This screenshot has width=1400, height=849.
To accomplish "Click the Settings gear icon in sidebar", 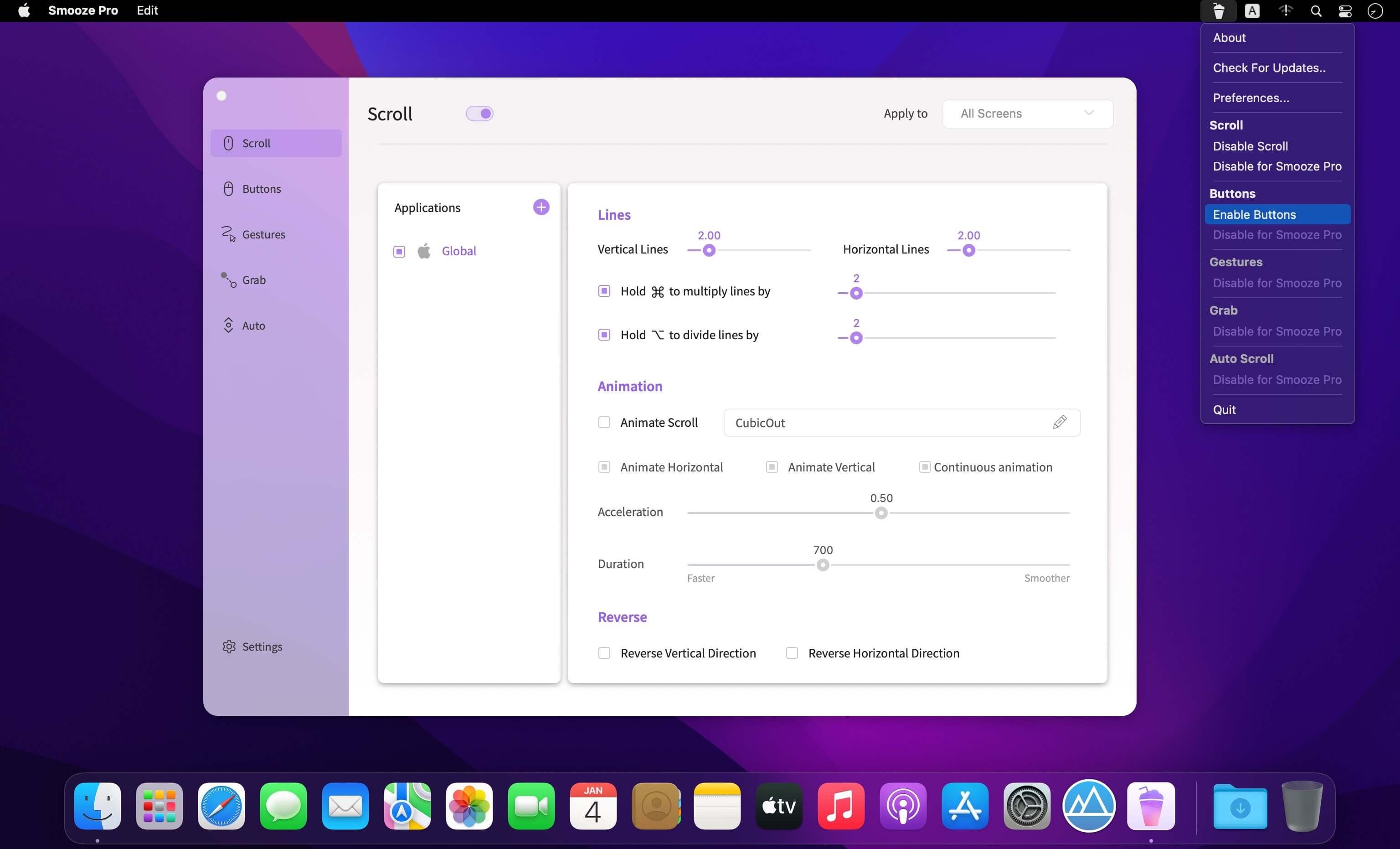I will coord(229,647).
